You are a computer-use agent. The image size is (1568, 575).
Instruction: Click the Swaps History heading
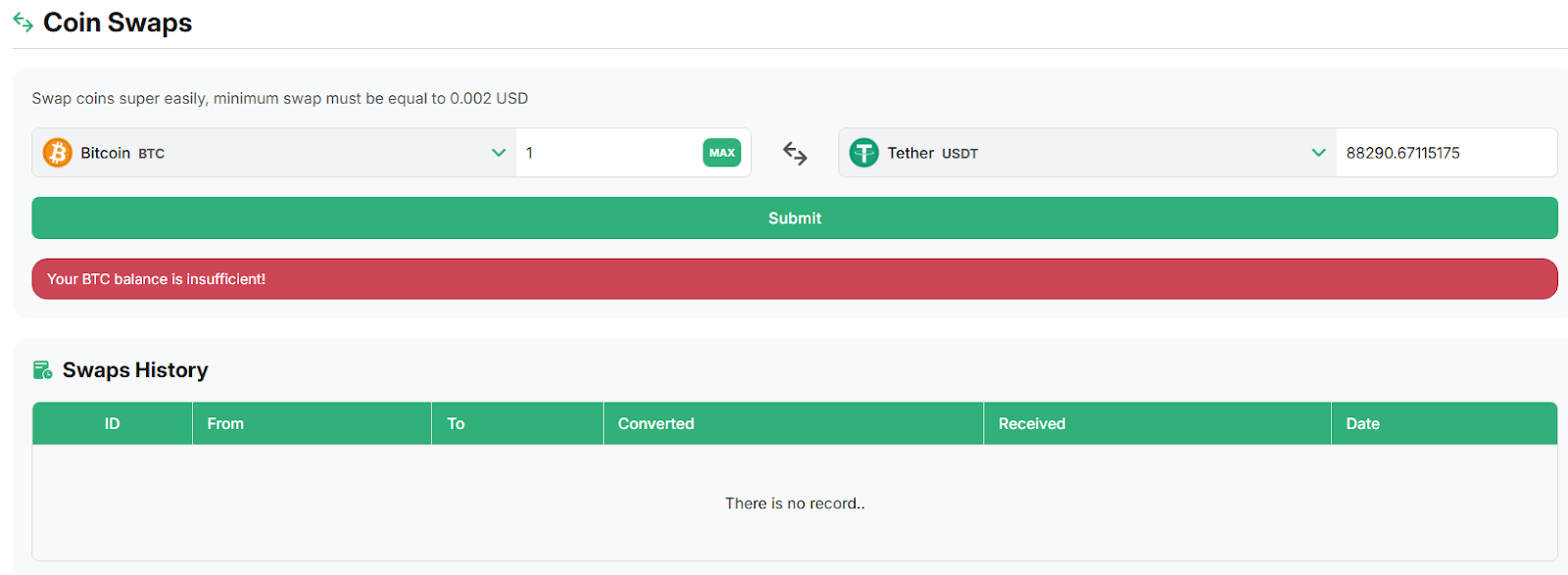[135, 370]
